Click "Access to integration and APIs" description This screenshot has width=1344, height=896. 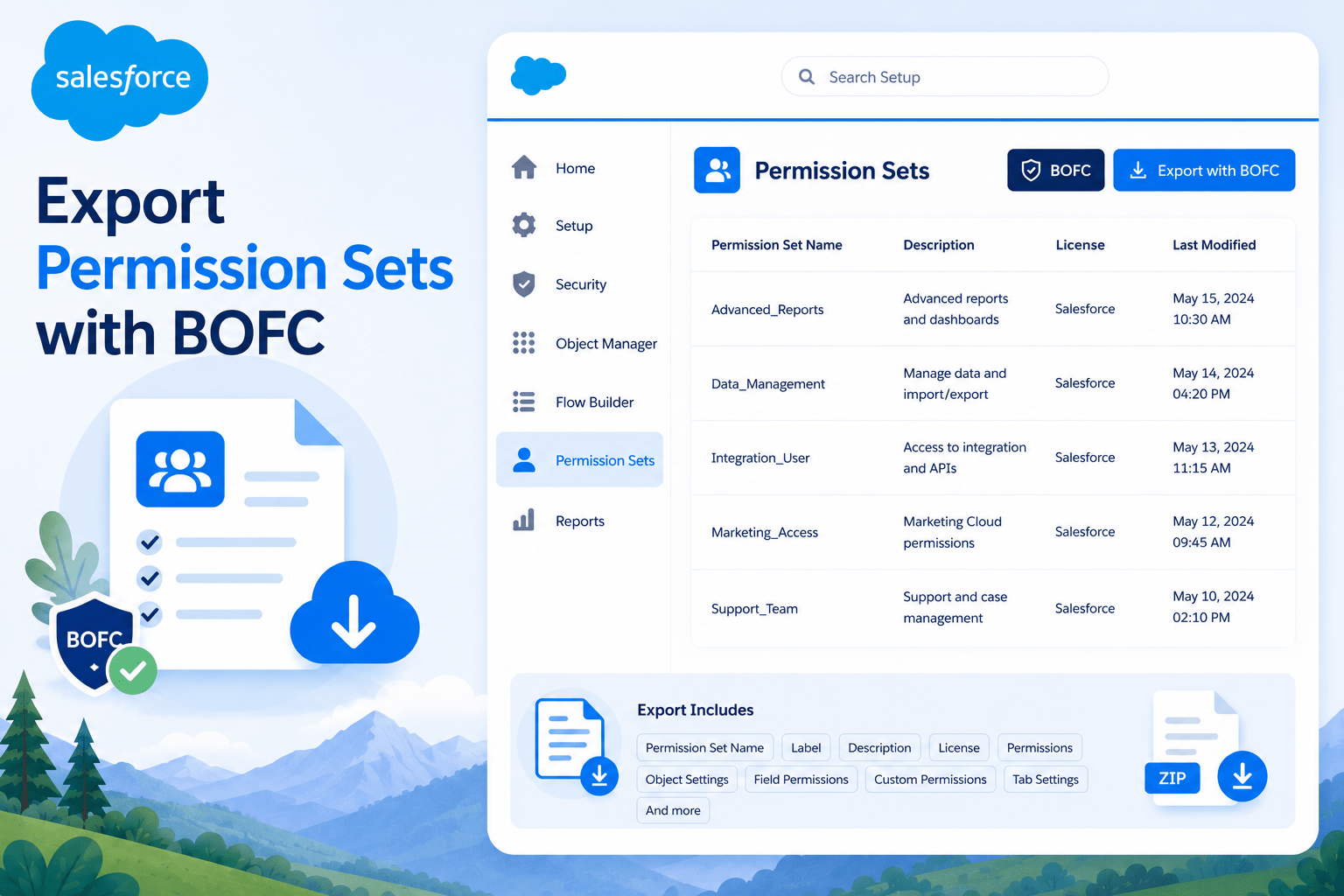(x=964, y=458)
